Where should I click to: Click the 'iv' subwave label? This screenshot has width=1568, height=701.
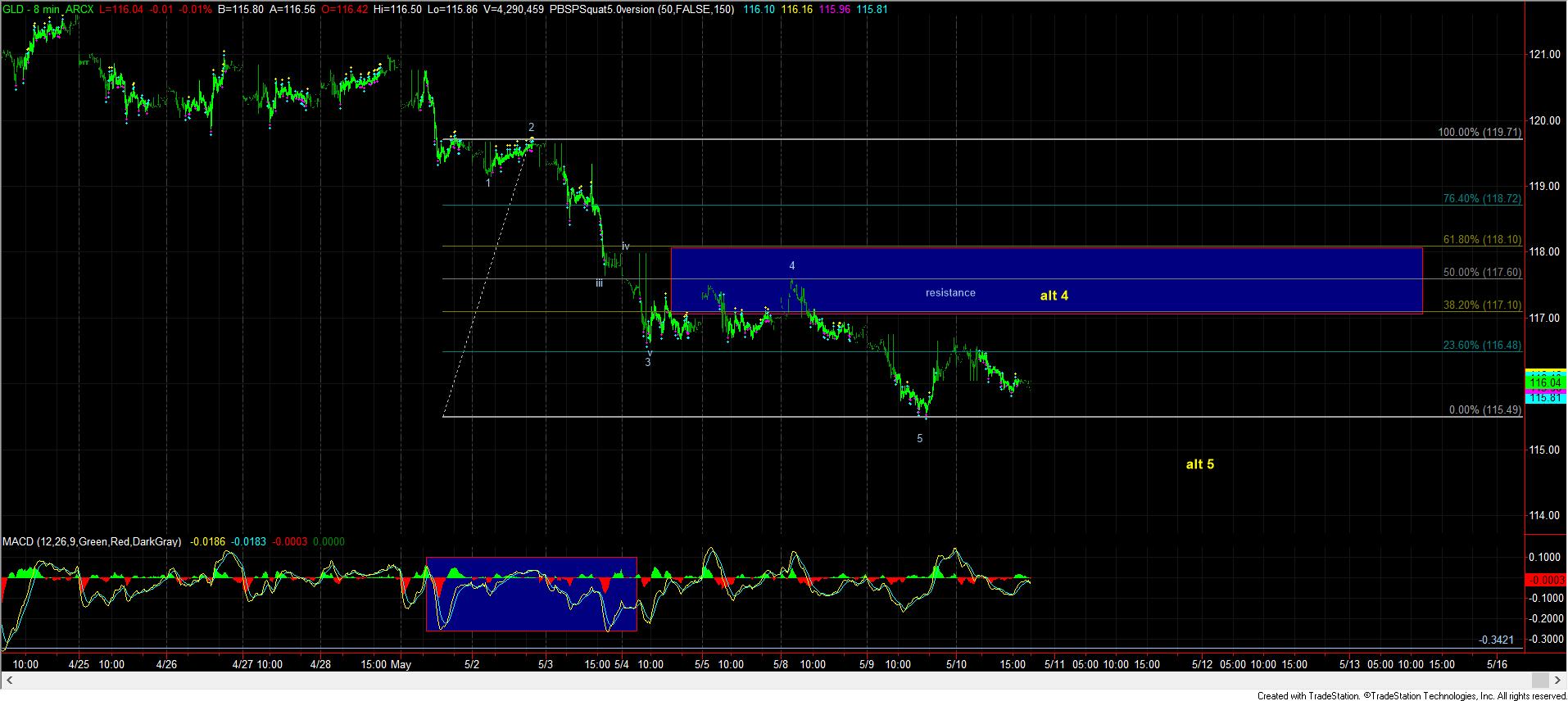625,246
